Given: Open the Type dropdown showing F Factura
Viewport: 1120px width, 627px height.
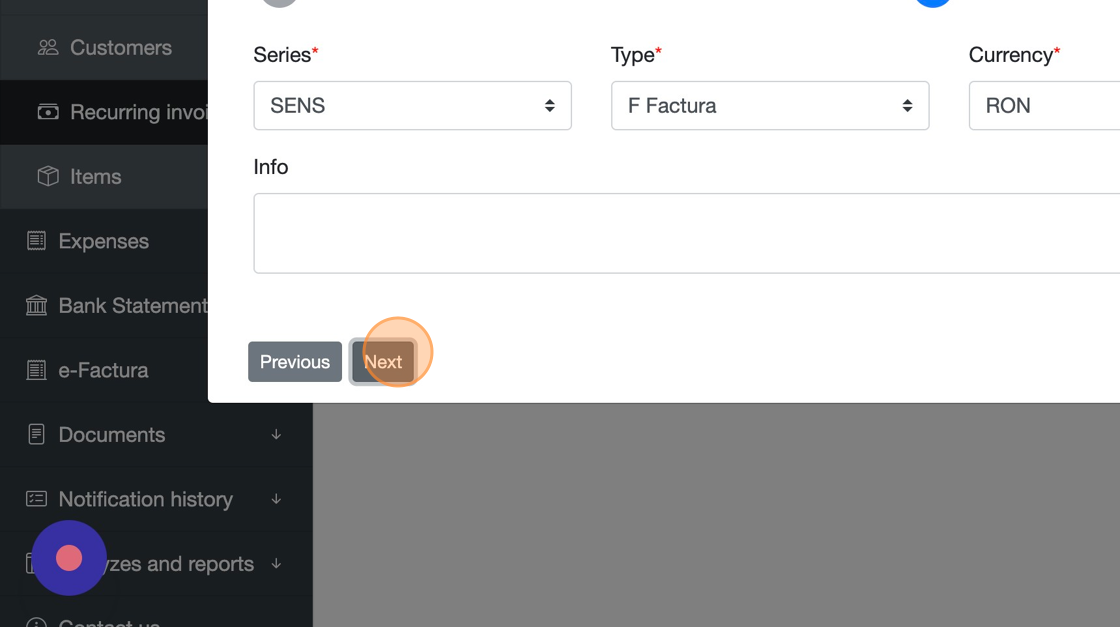Looking at the screenshot, I should coord(769,106).
